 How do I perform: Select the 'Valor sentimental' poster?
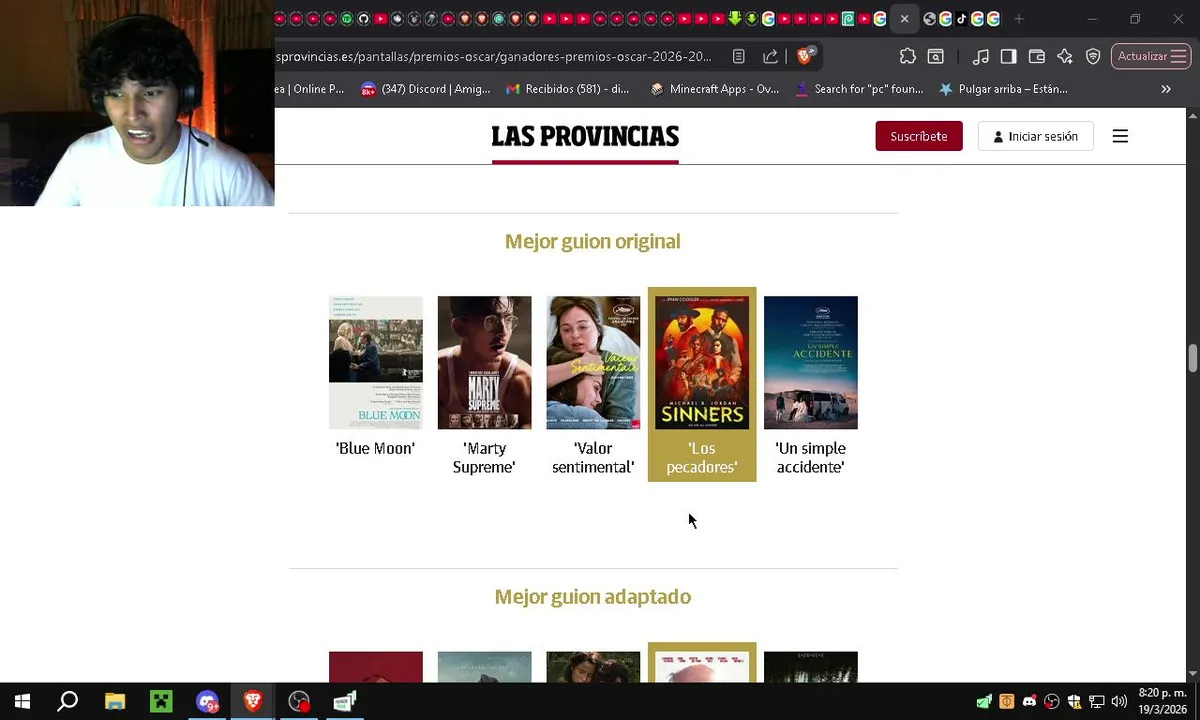point(593,362)
